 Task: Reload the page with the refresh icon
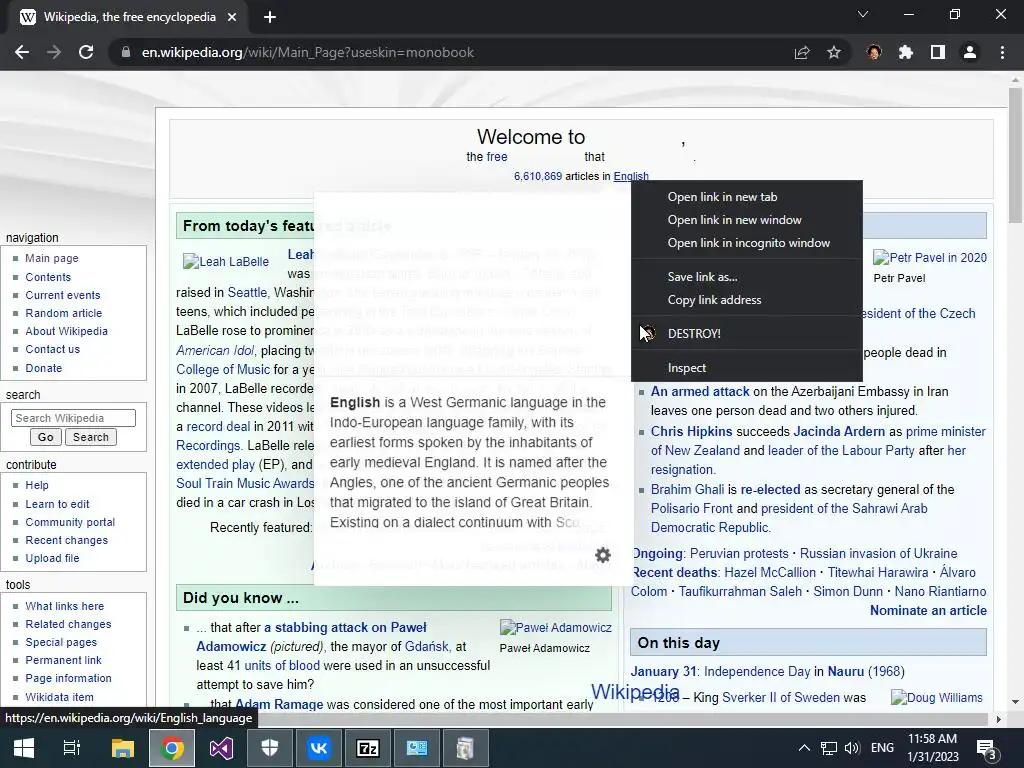[86, 52]
